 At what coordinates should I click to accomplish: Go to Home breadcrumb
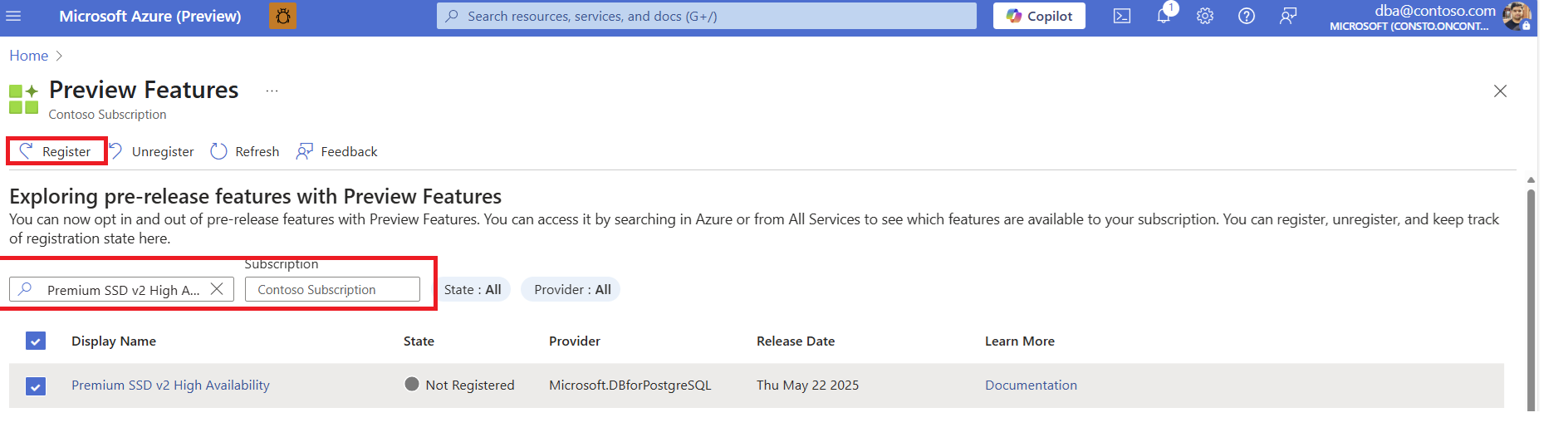click(x=29, y=56)
